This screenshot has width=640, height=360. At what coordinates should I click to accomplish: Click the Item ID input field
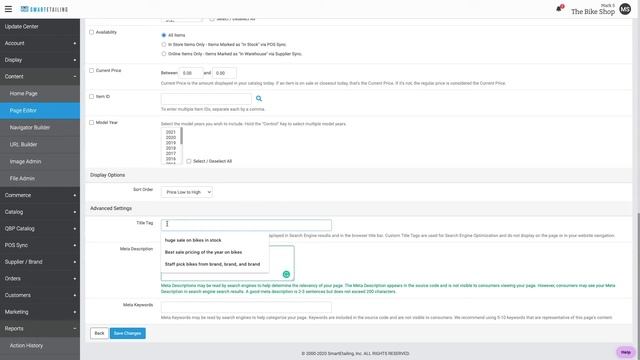click(206, 99)
